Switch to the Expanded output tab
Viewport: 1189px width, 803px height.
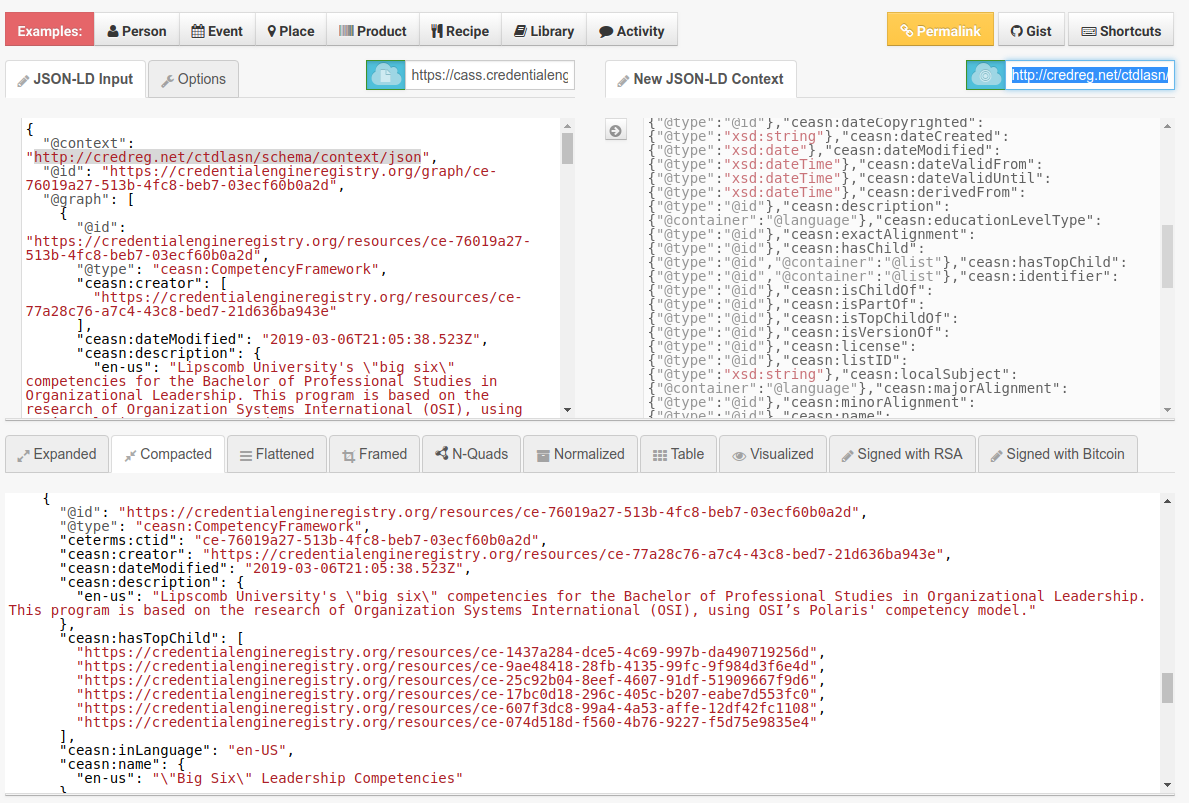pos(57,453)
